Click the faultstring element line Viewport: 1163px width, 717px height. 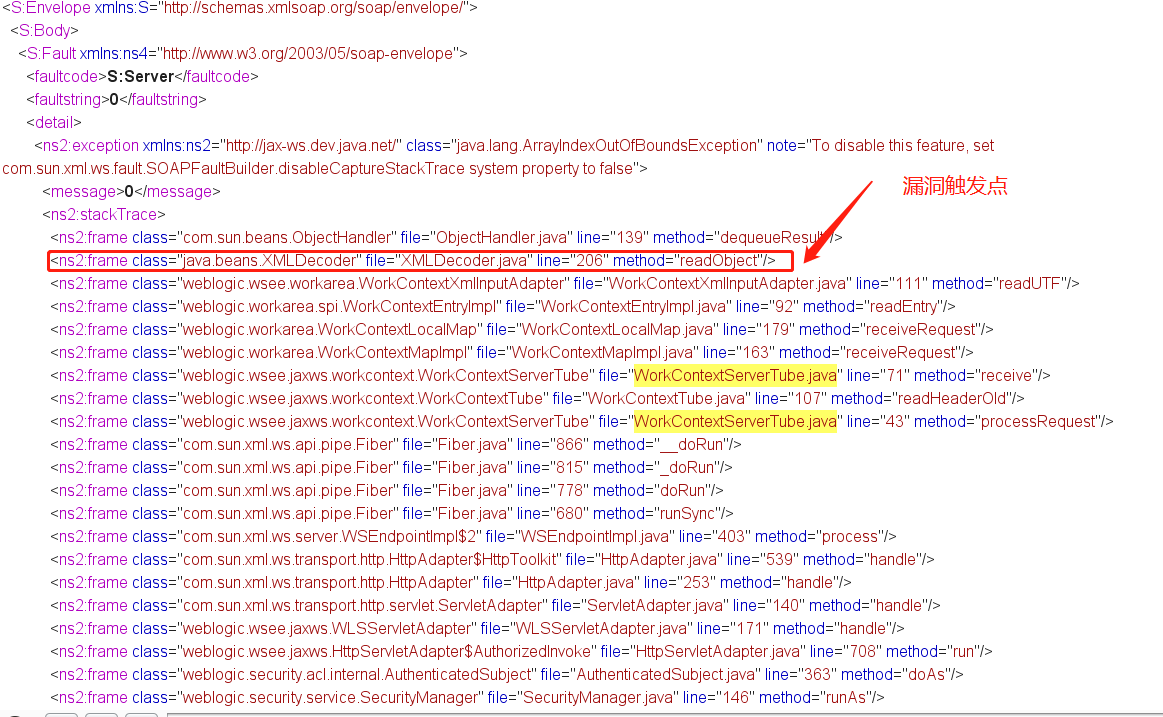pos(116,99)
